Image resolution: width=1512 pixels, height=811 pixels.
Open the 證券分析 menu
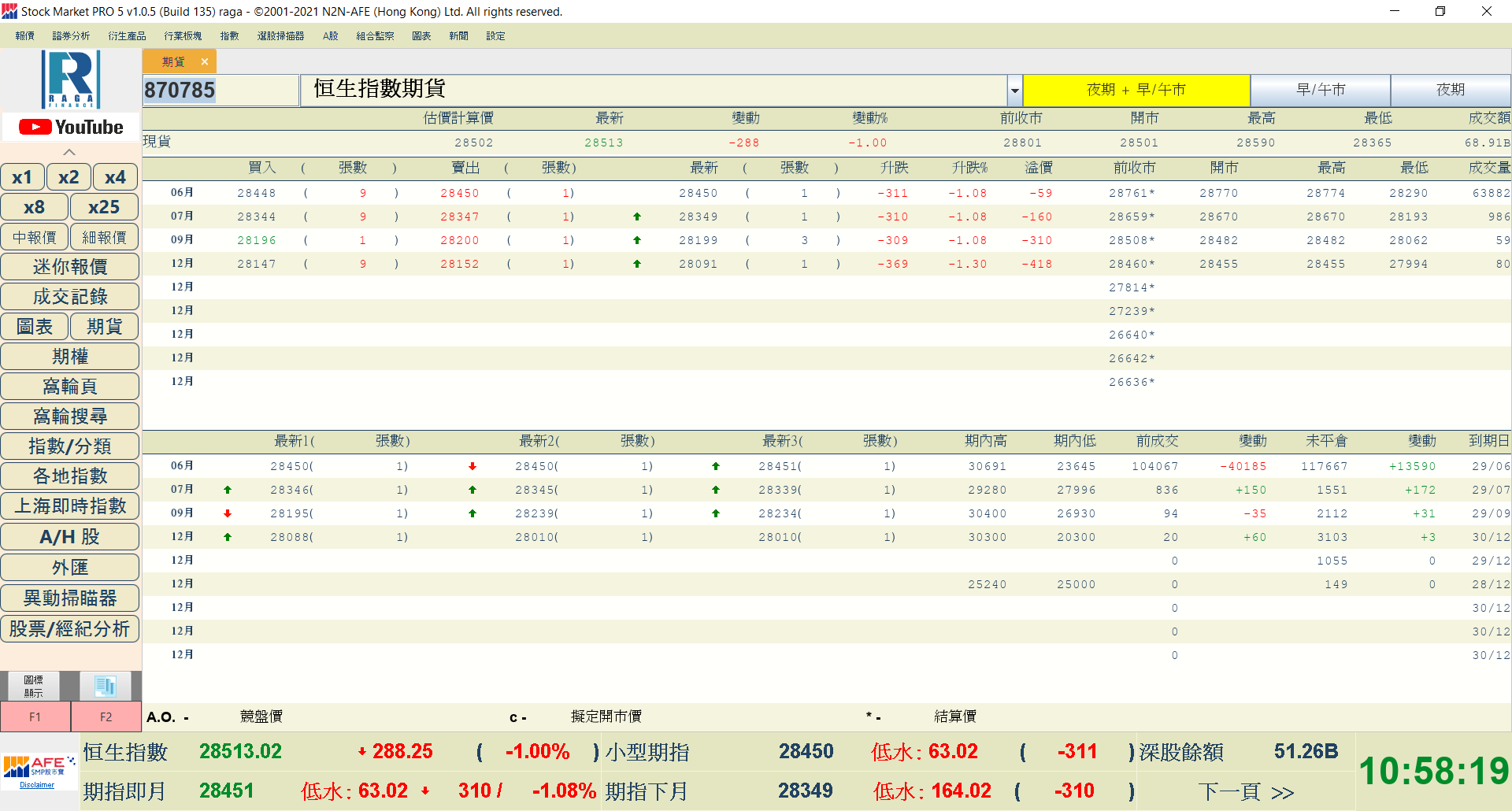pos(71,36)
